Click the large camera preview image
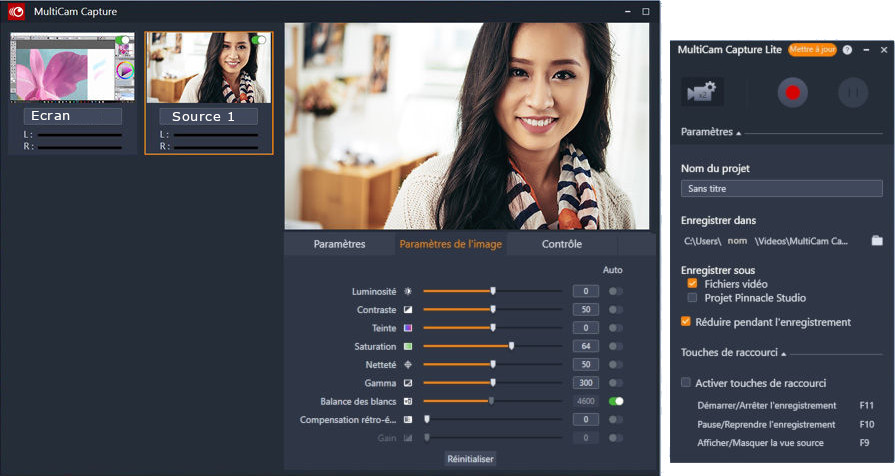The image size is (895, 476). click(467, 126)
